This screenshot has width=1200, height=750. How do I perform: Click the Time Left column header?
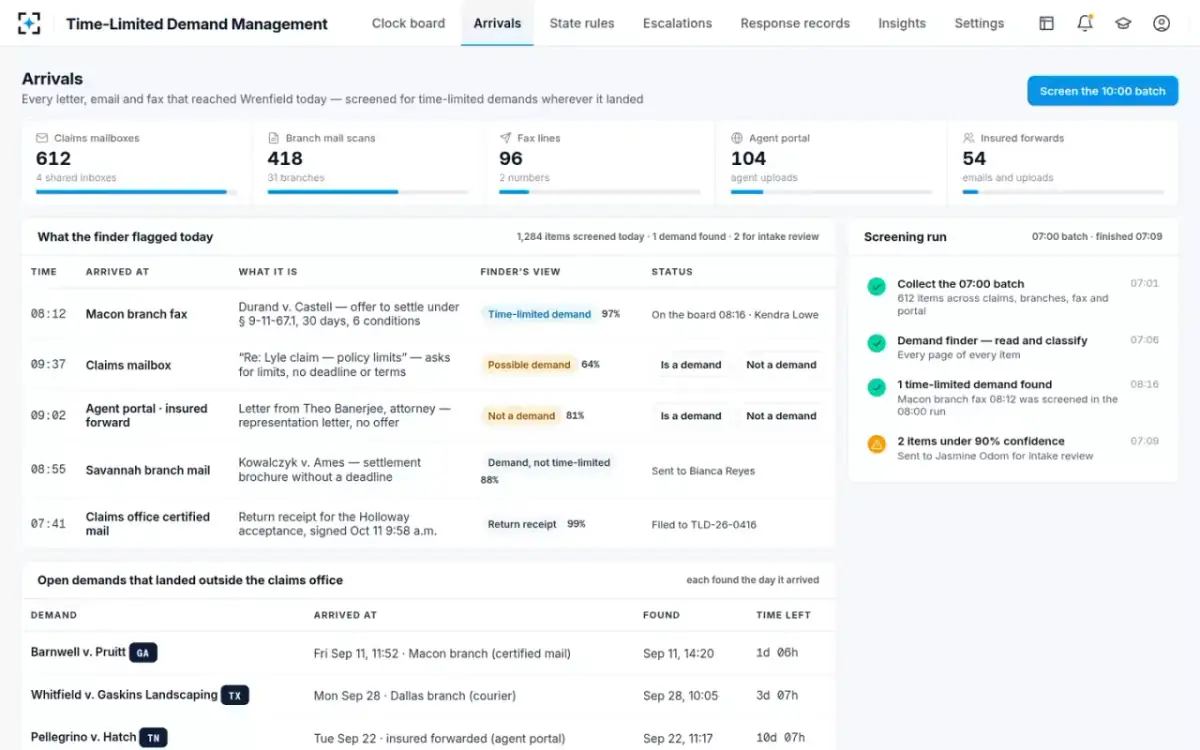point(783,615)
